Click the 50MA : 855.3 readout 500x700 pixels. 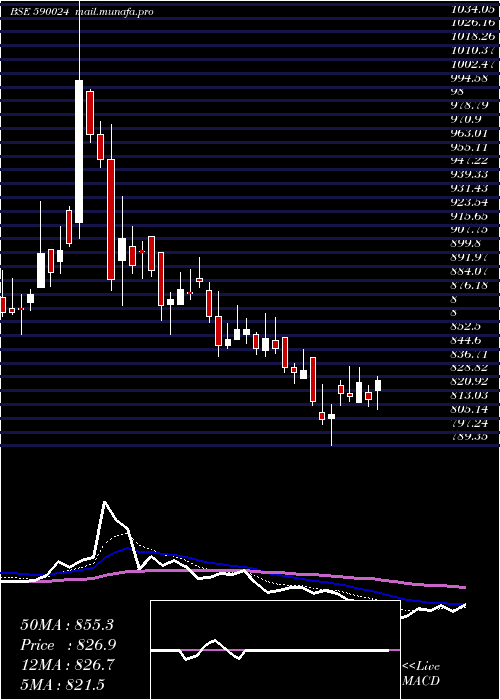pos(67,625)
